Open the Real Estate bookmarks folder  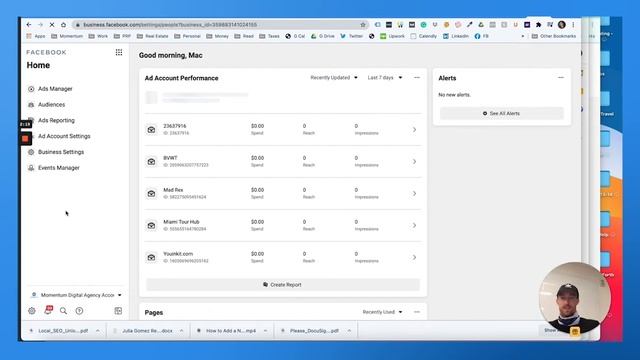153,36
